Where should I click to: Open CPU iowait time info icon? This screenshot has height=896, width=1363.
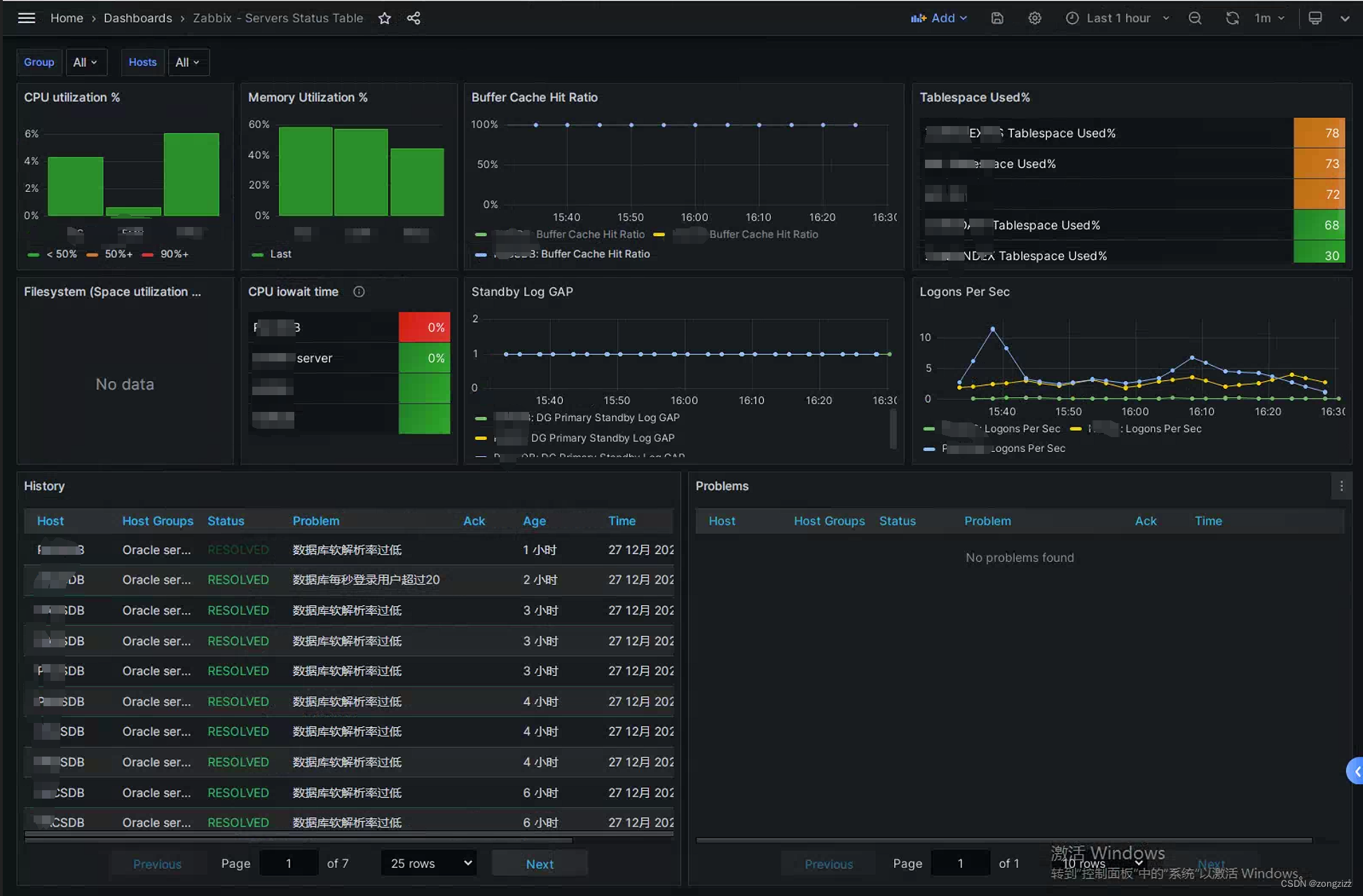(359, 291)
